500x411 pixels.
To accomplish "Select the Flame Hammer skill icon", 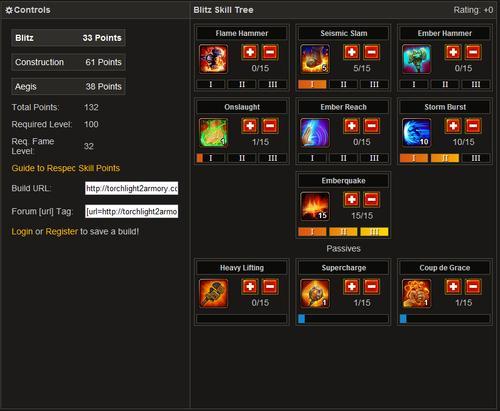I will [213, 59].
